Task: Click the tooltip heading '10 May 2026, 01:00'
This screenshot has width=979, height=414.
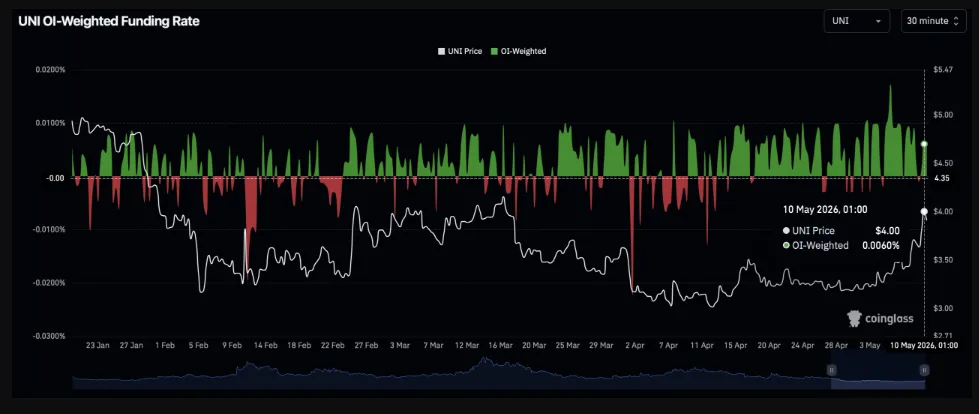Action: point(825,209)
